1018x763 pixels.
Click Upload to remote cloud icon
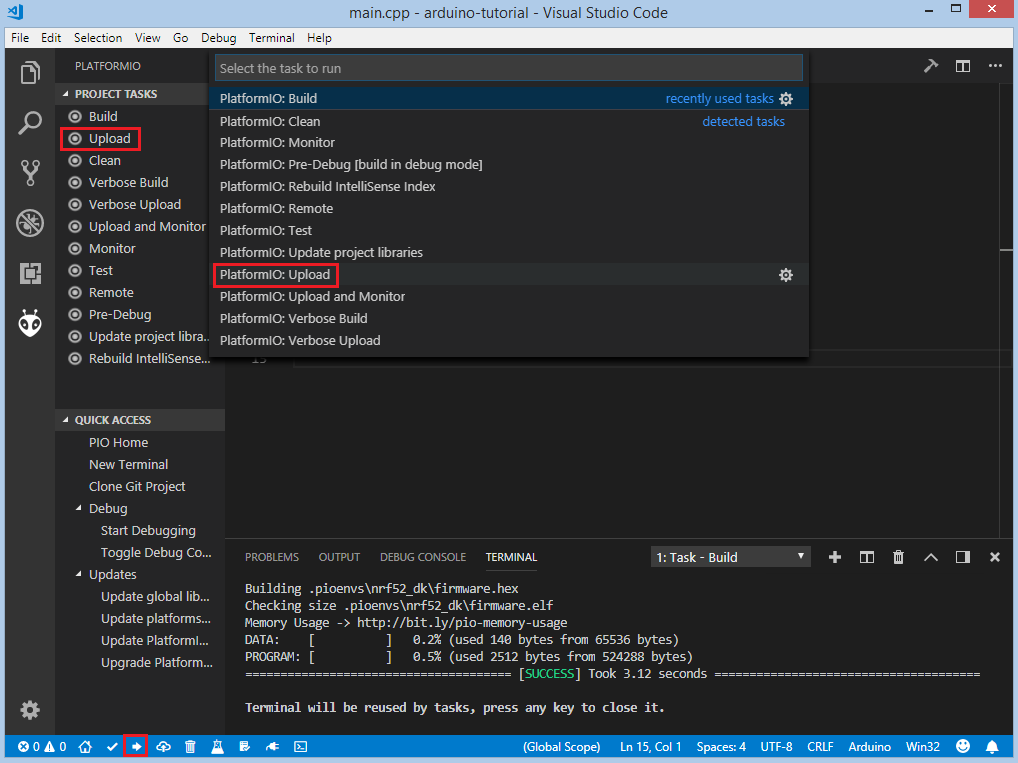(x=164, y=747)
